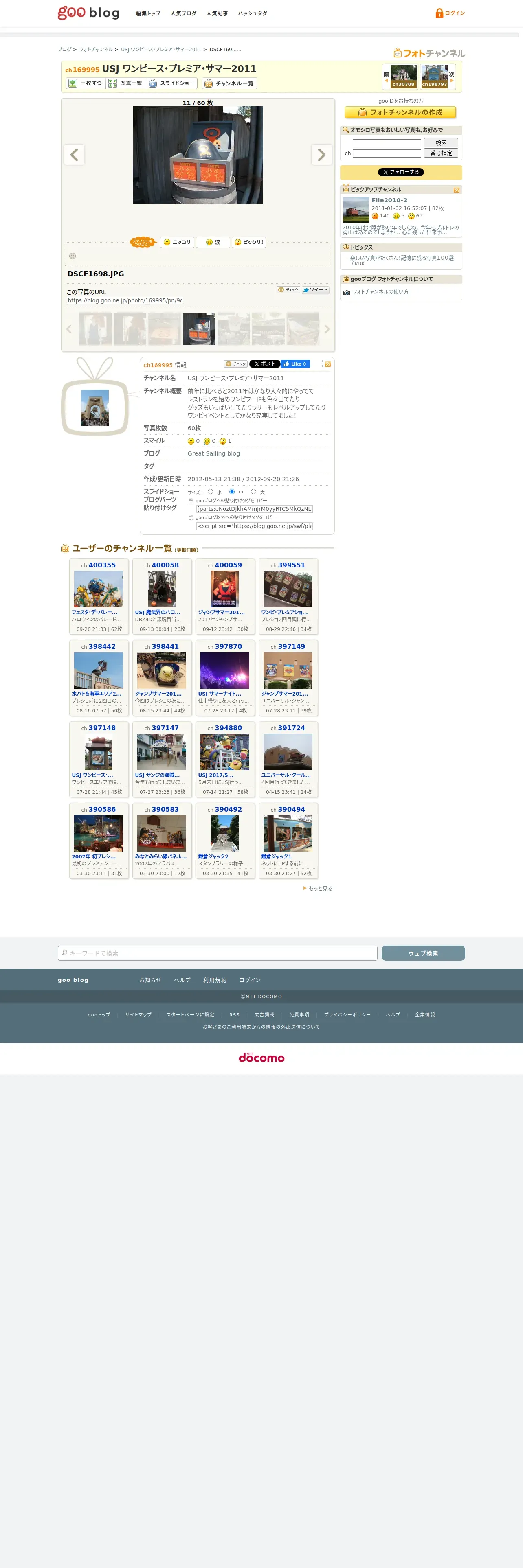Open the ピックアップチャンネル RSS feed icon

click(x=457, y=190)
